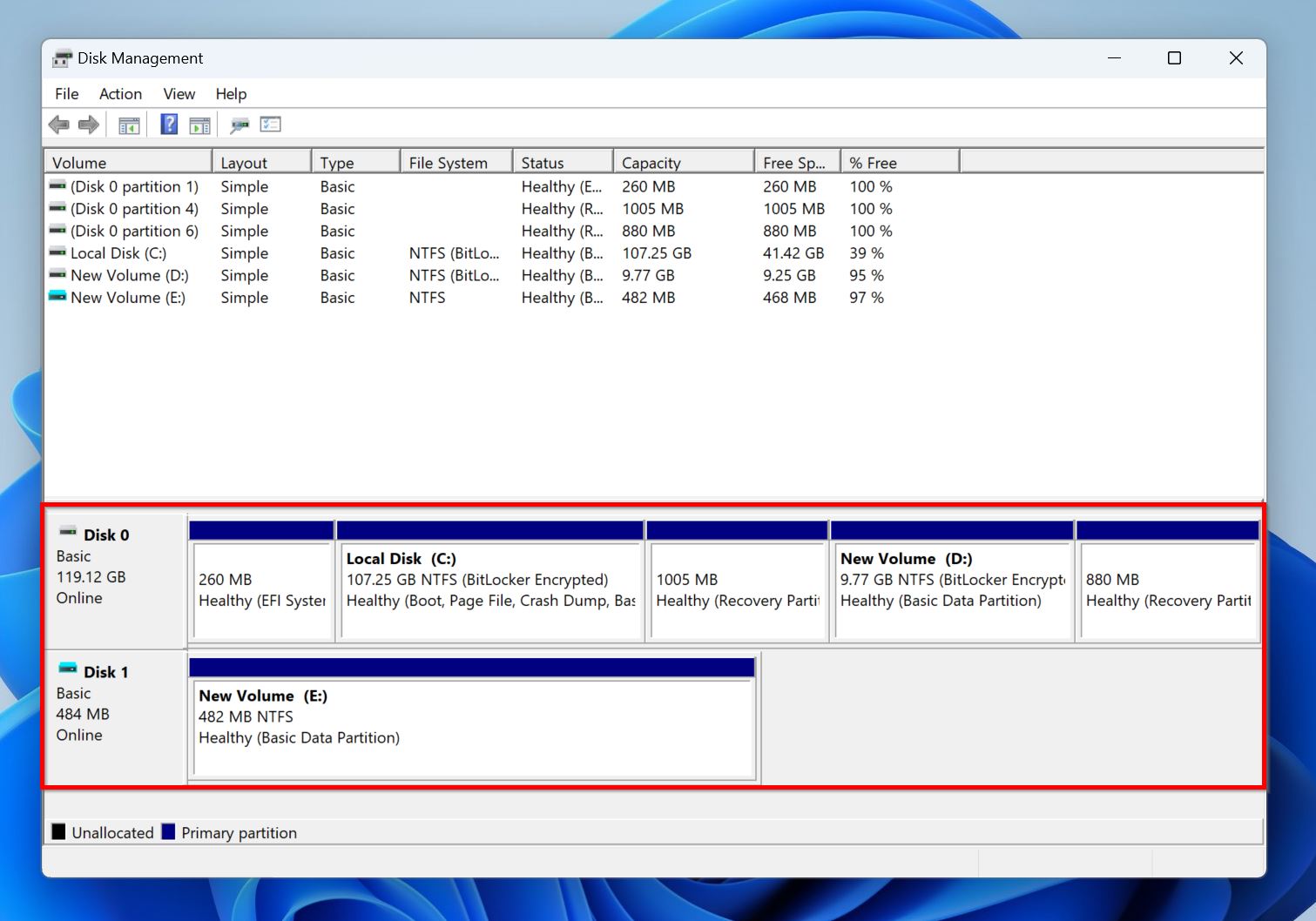Click the blue Primary partition legend swatch

coord(168,831)
